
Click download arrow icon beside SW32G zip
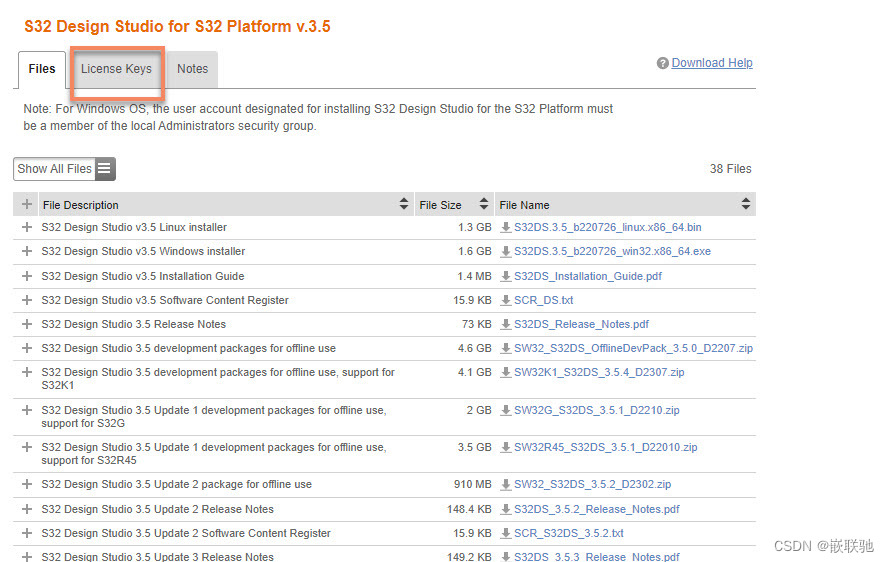506,410
